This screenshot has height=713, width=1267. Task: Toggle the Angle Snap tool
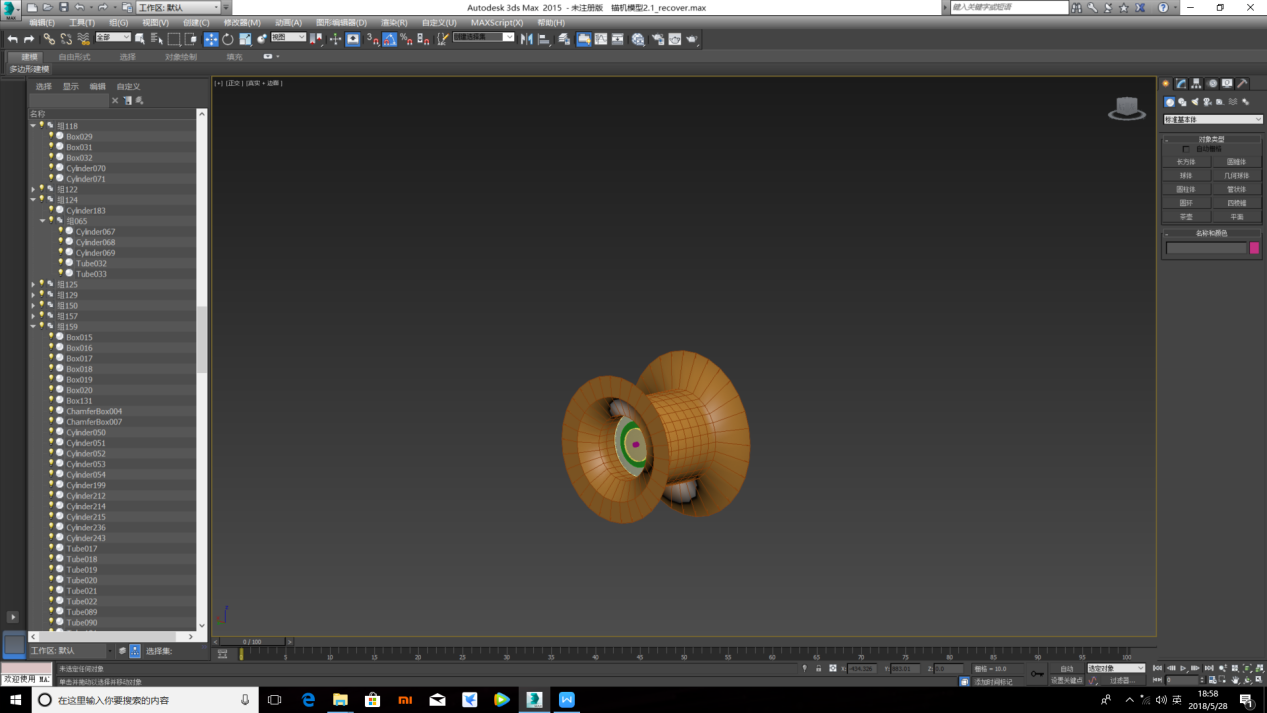click(x=389, y=39)
